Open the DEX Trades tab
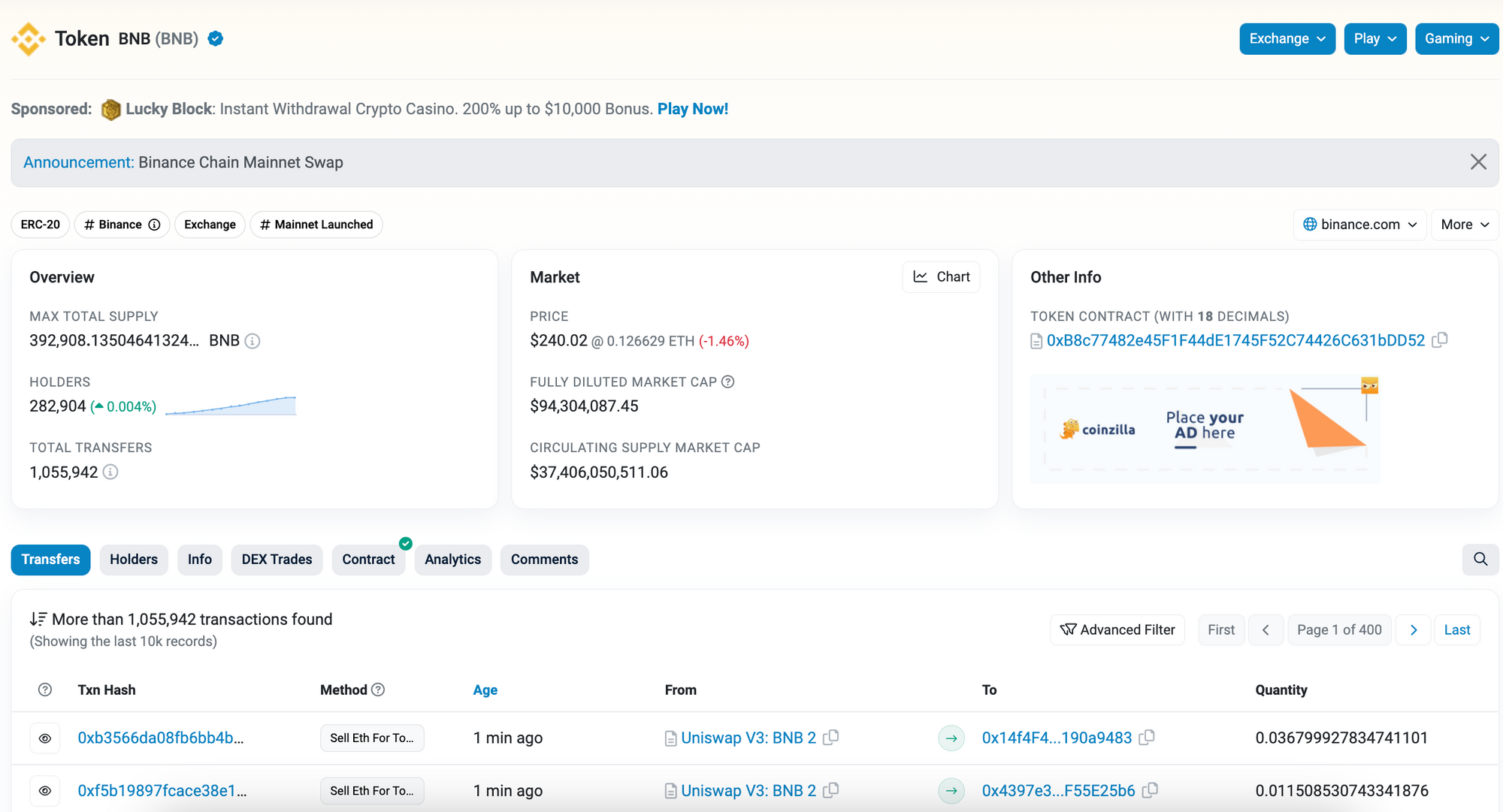Viewport: 1503px width, 812px height. tap(277, 560)
